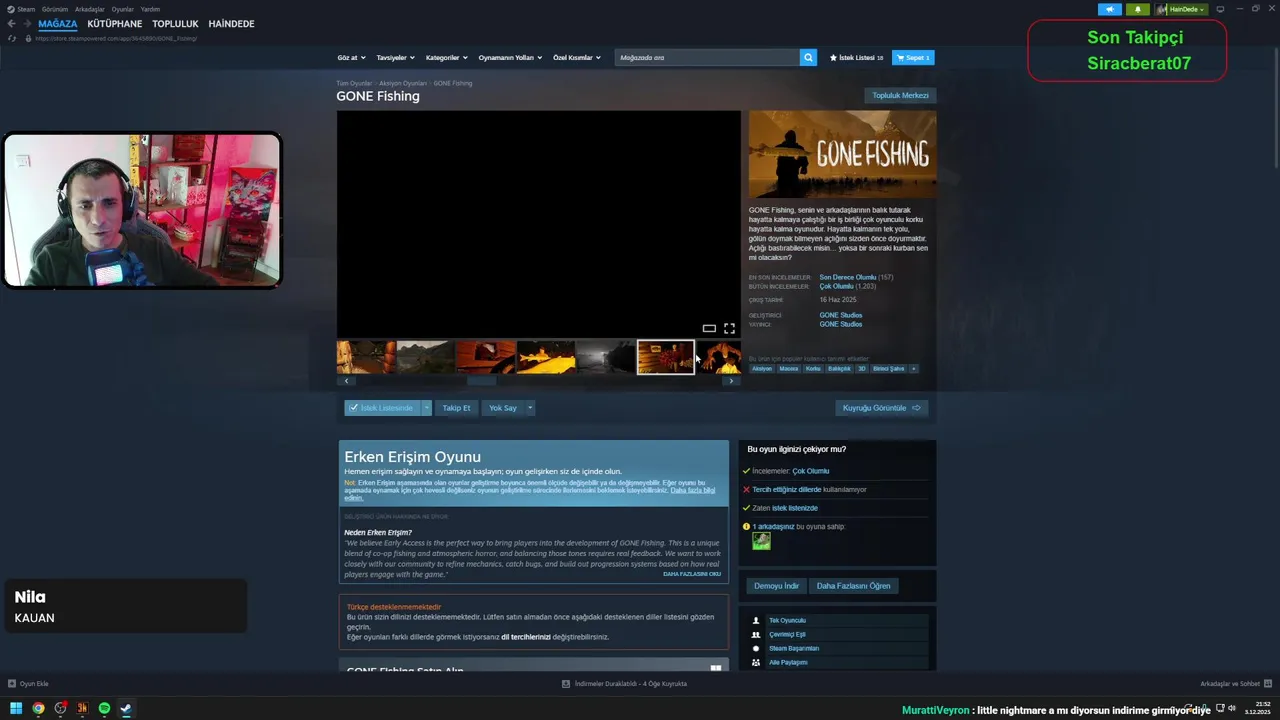Expand the Özel Kısımlar dropdown
This screenshot has width=1280, height=720.
577,58
